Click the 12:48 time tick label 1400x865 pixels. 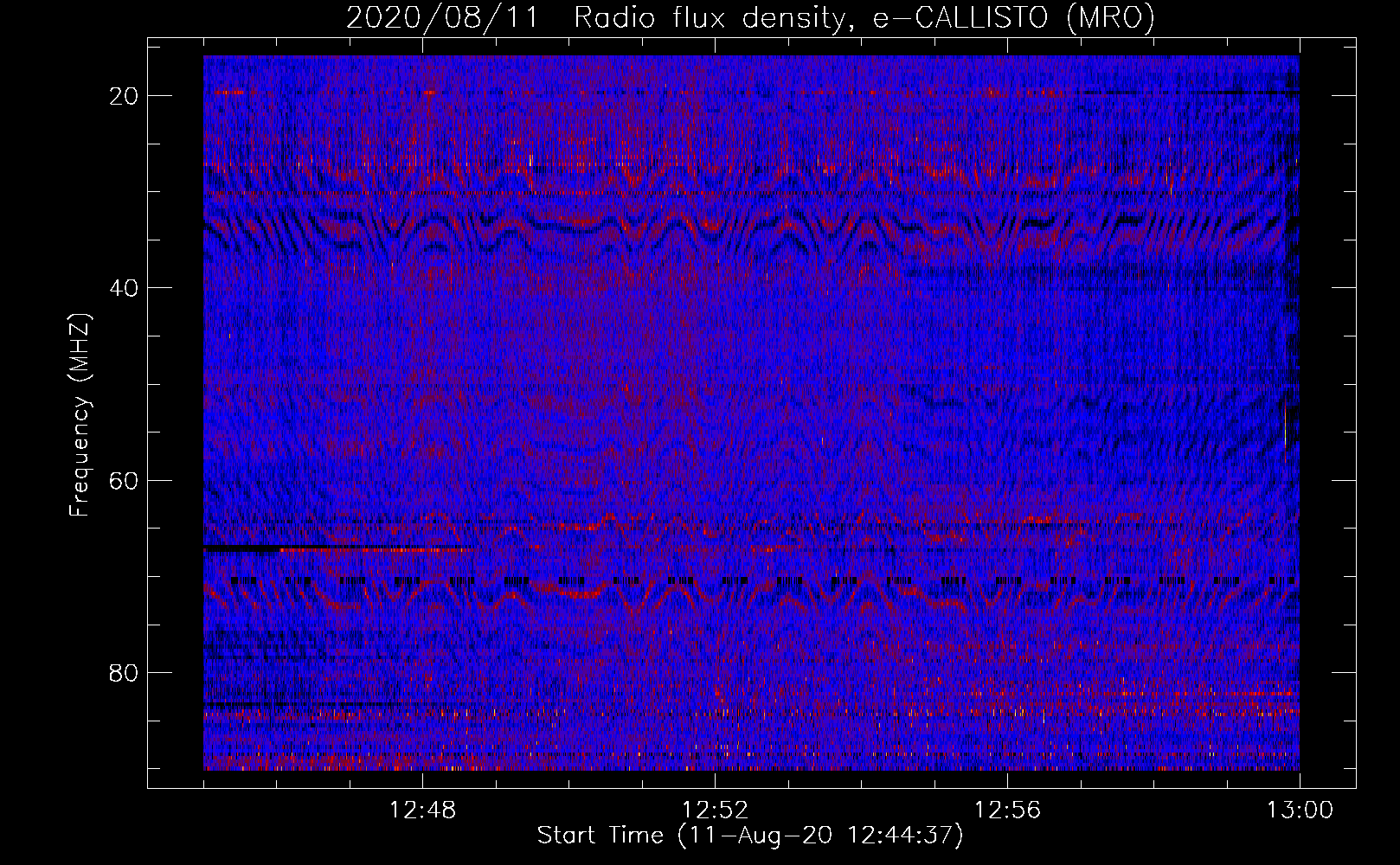tap(423, 811)
